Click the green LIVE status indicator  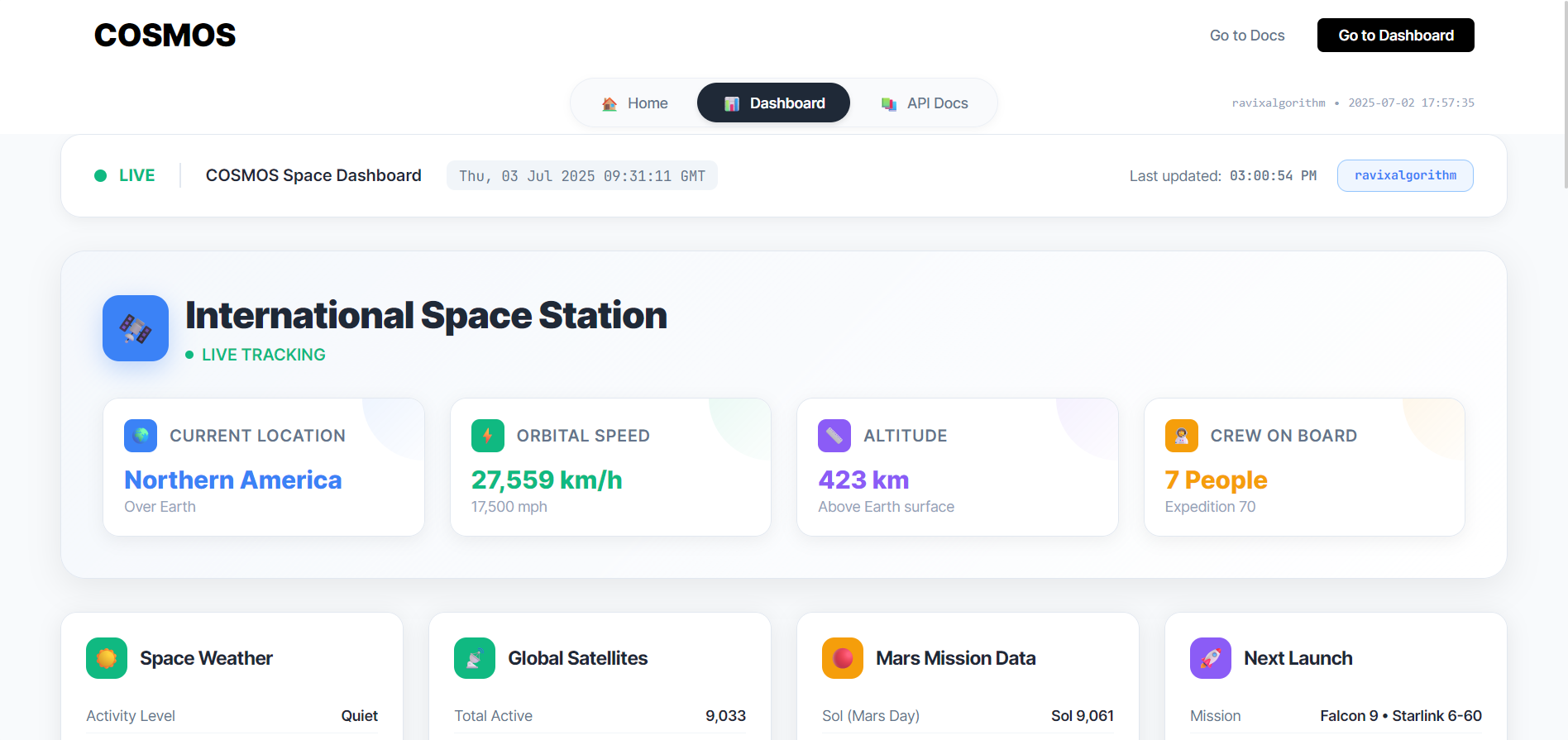click(125, 175)
